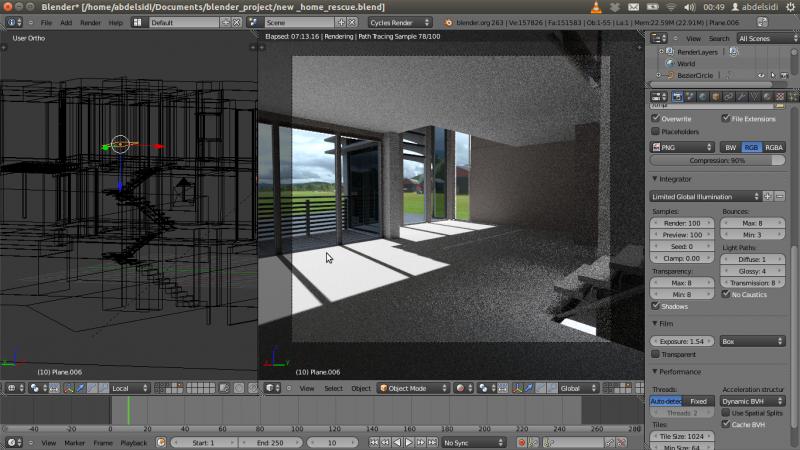Viewport: 800px width, 450px height.
Task: Toggle the Shadows checkbox
Action: tap(656, 306)
